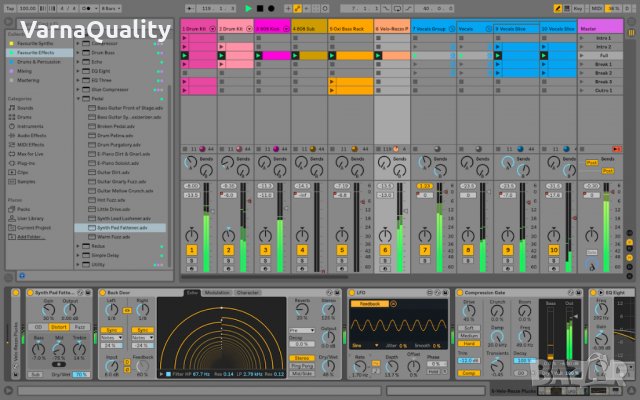Viewport: 640px width, 400px height.
Task: Toggle track 7 activator button
Action: [x=425, y=249]
